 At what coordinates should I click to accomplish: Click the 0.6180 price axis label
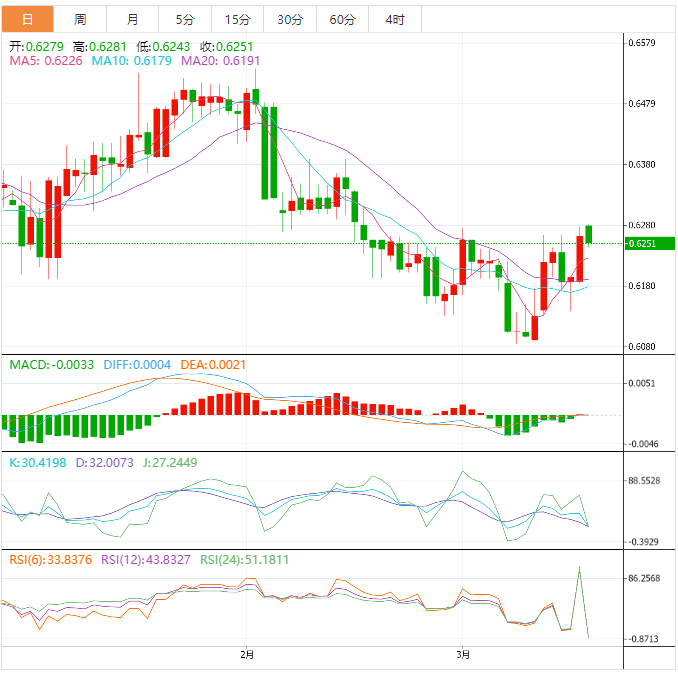coord(642,286)
